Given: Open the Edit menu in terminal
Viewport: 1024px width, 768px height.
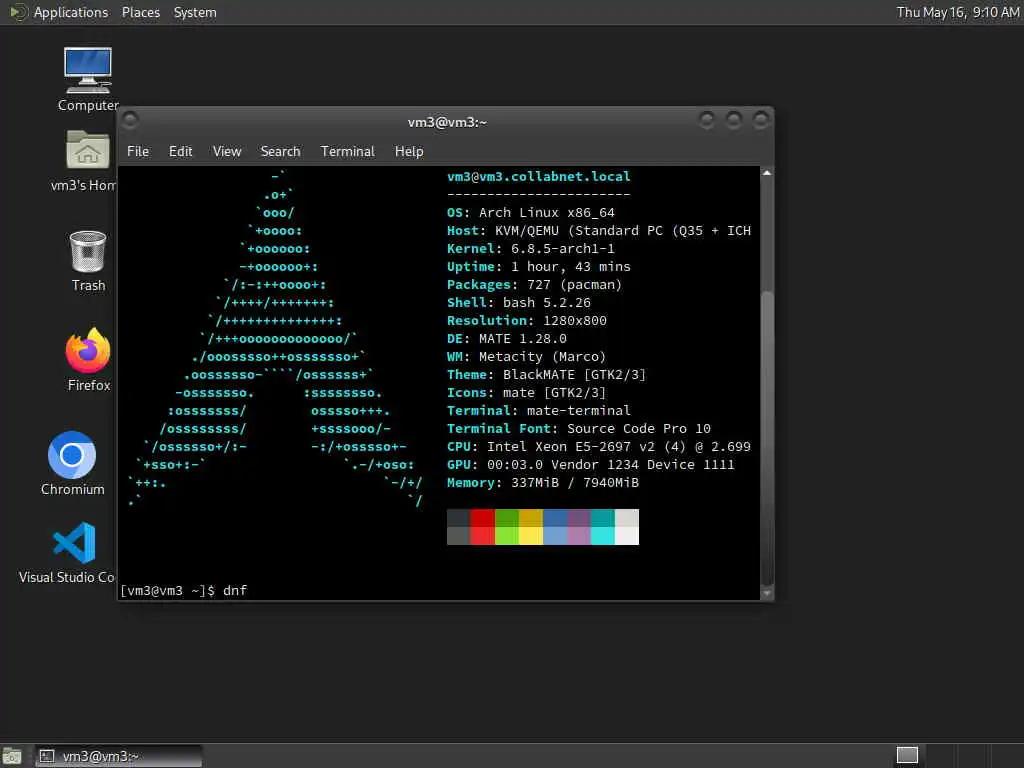Looking at the screenshot, I should [180, 152].
